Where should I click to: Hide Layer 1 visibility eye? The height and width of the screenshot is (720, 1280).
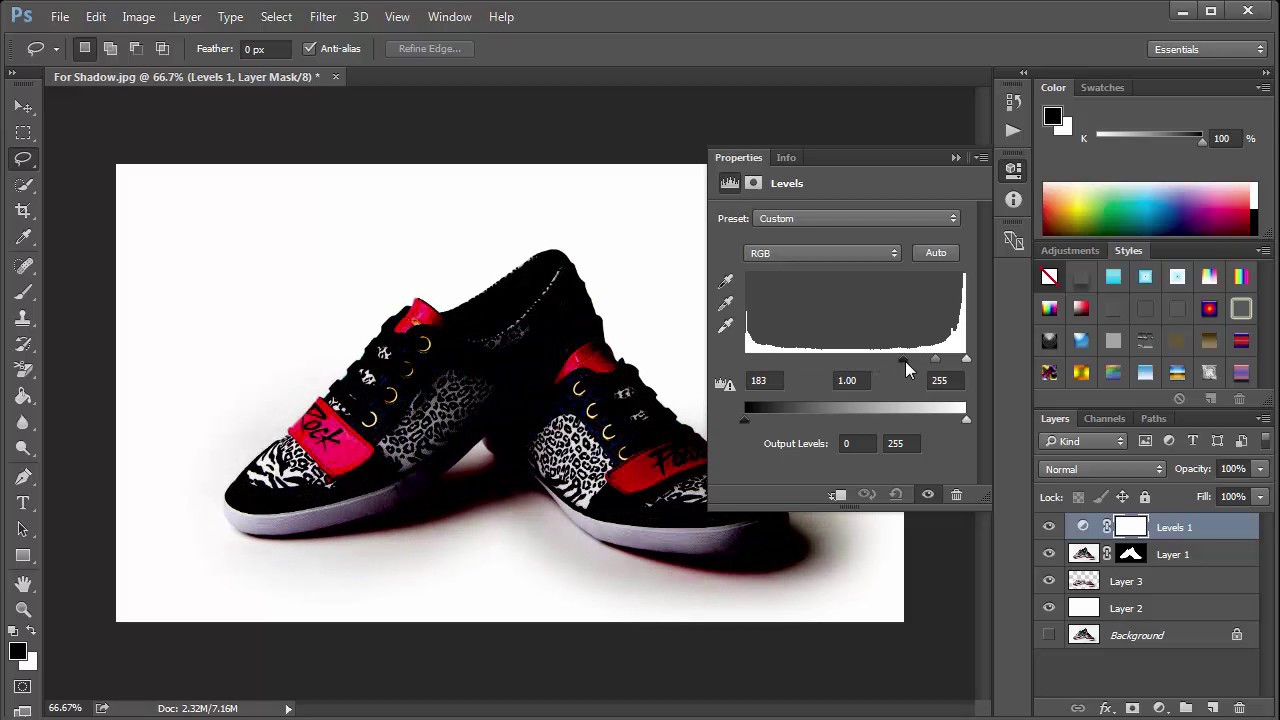[x=1049, y=554]
